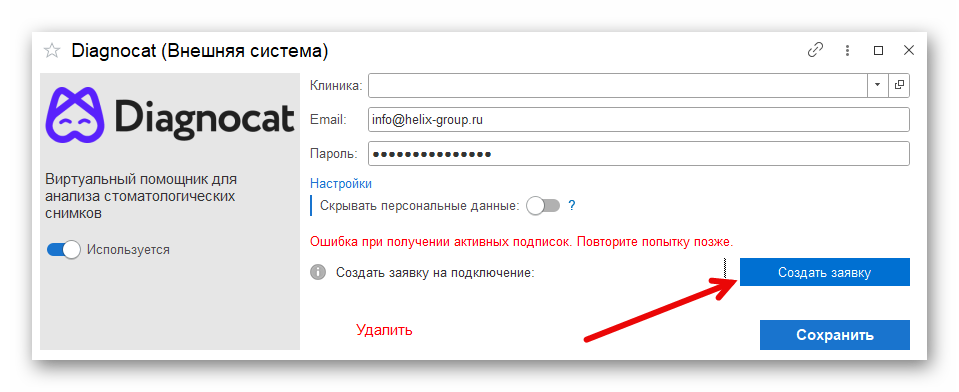Viewport: 959px width, 392px height.
Task: Click the info icon near Создать заявку
Action: click(x=318, y=272)
